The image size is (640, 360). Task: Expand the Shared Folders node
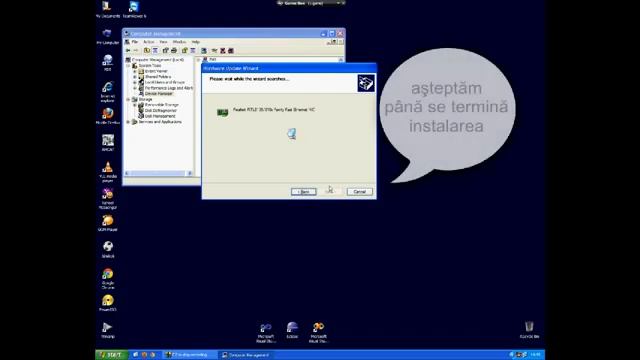click(135, 77)
